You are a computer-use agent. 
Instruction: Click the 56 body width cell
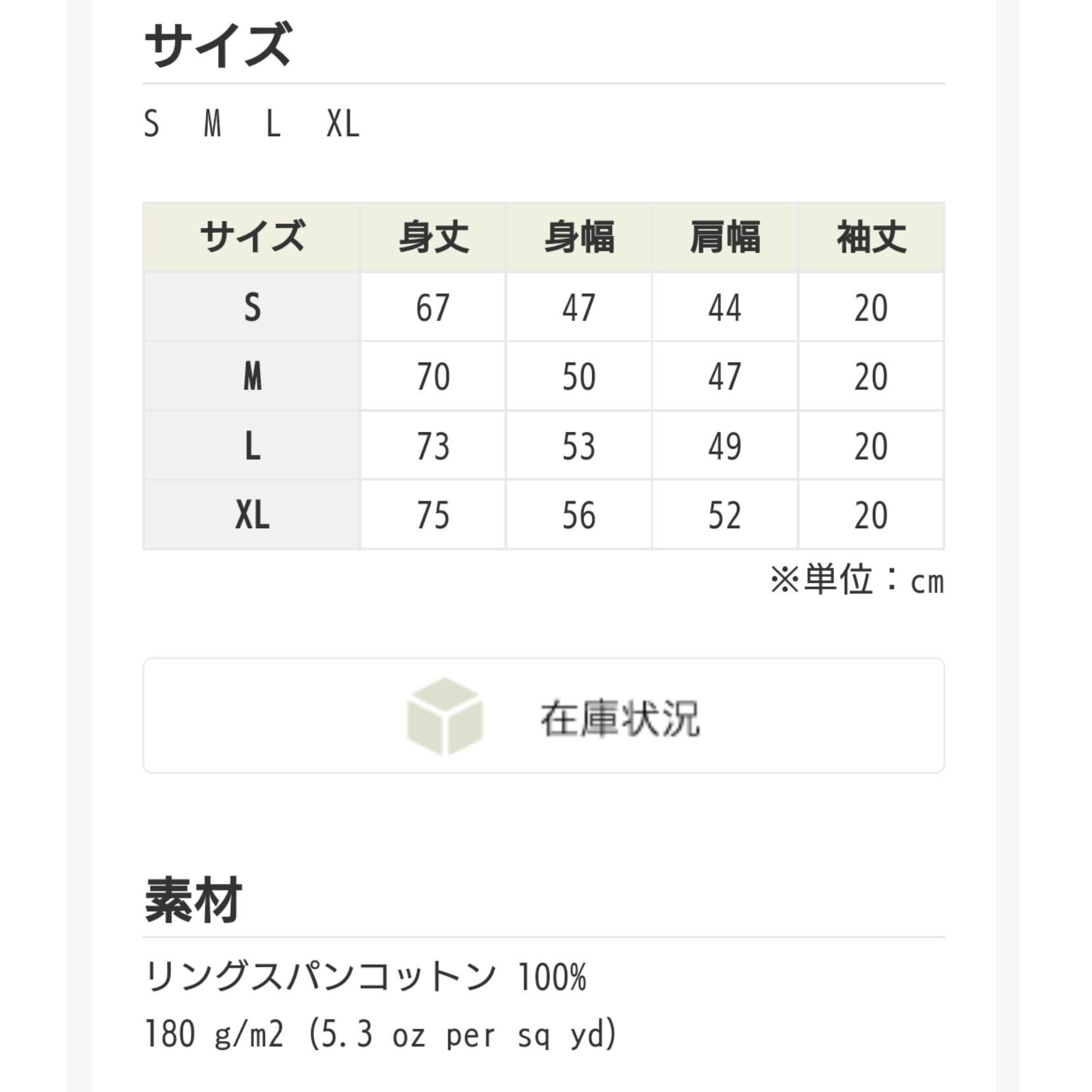tap(579, 514)
